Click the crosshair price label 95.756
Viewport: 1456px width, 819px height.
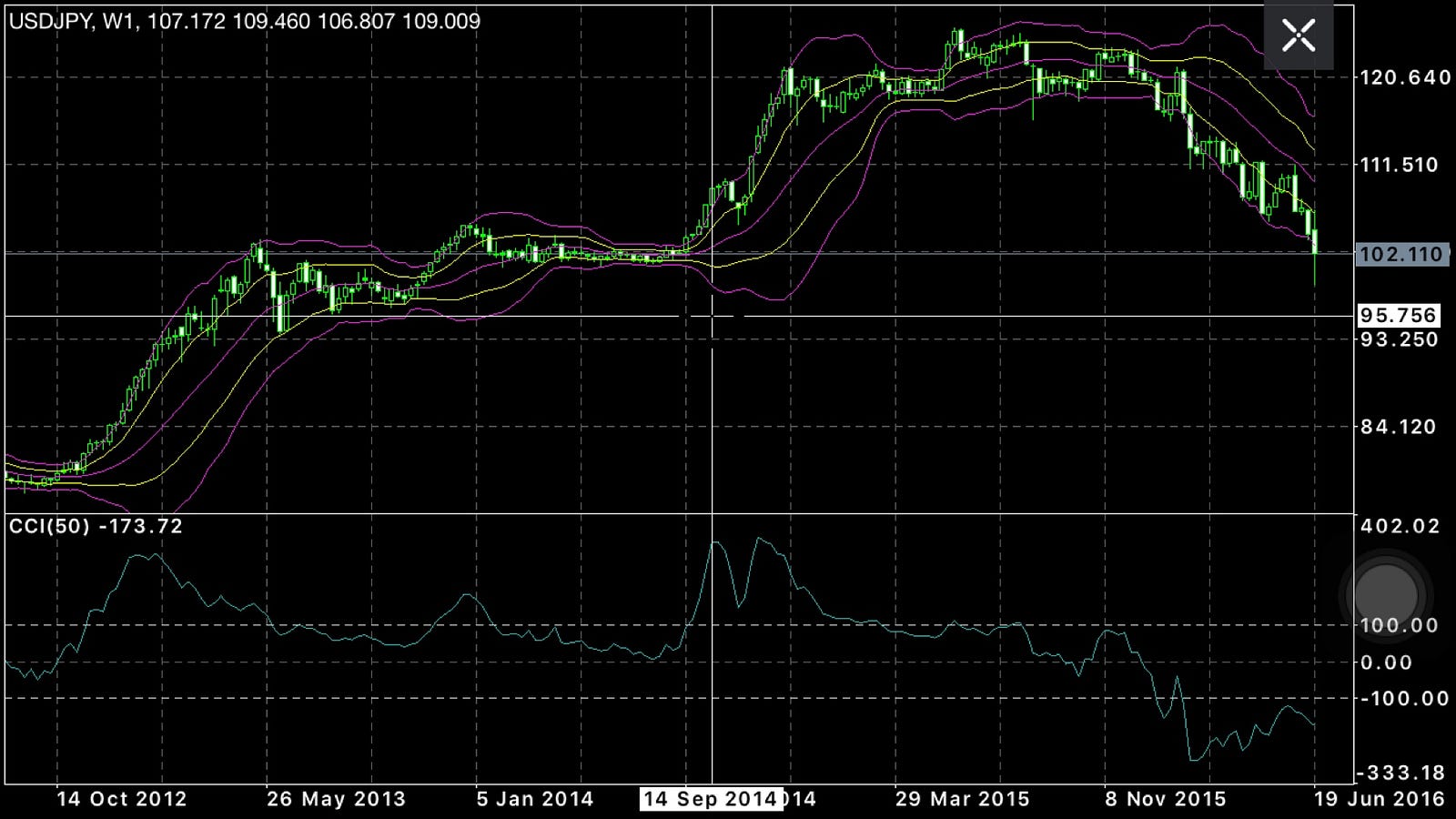(1399, 316)
